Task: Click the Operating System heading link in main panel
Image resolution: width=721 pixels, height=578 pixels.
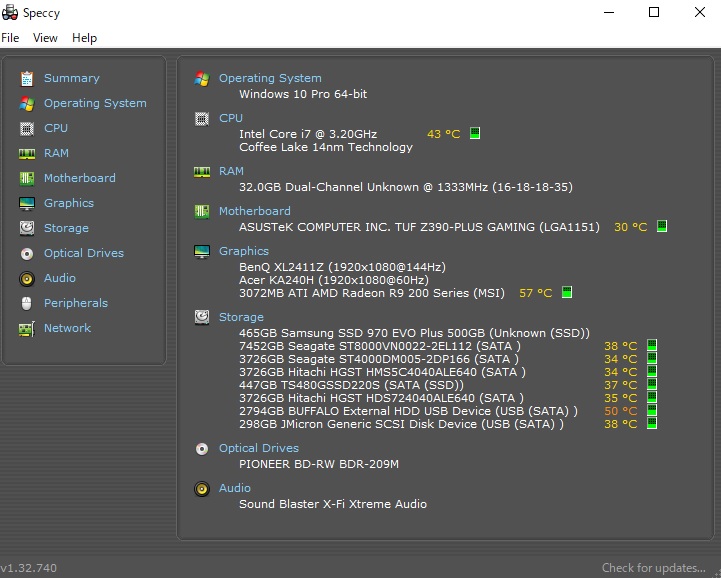Action: pos(270,79)
